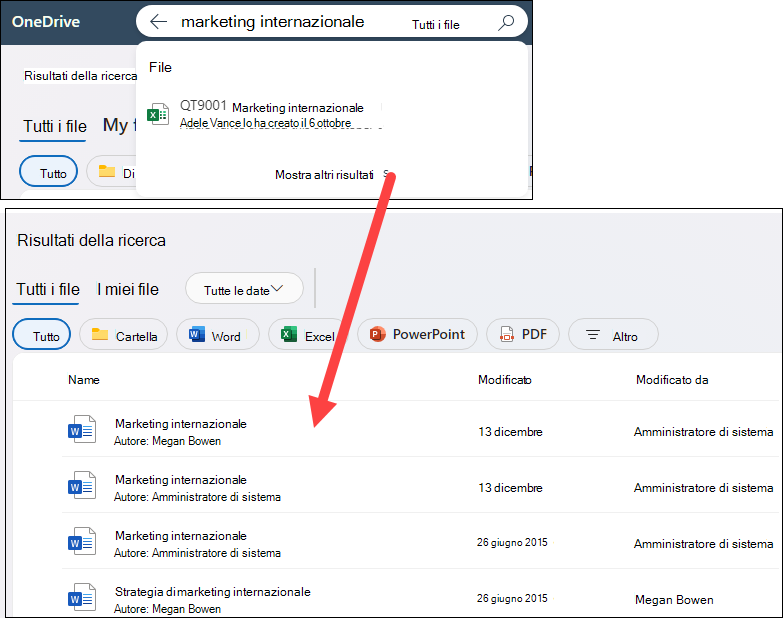Open Marketing internazionale by Autore: Megan Bowen
783x618 pixels.
pos(181,424)
